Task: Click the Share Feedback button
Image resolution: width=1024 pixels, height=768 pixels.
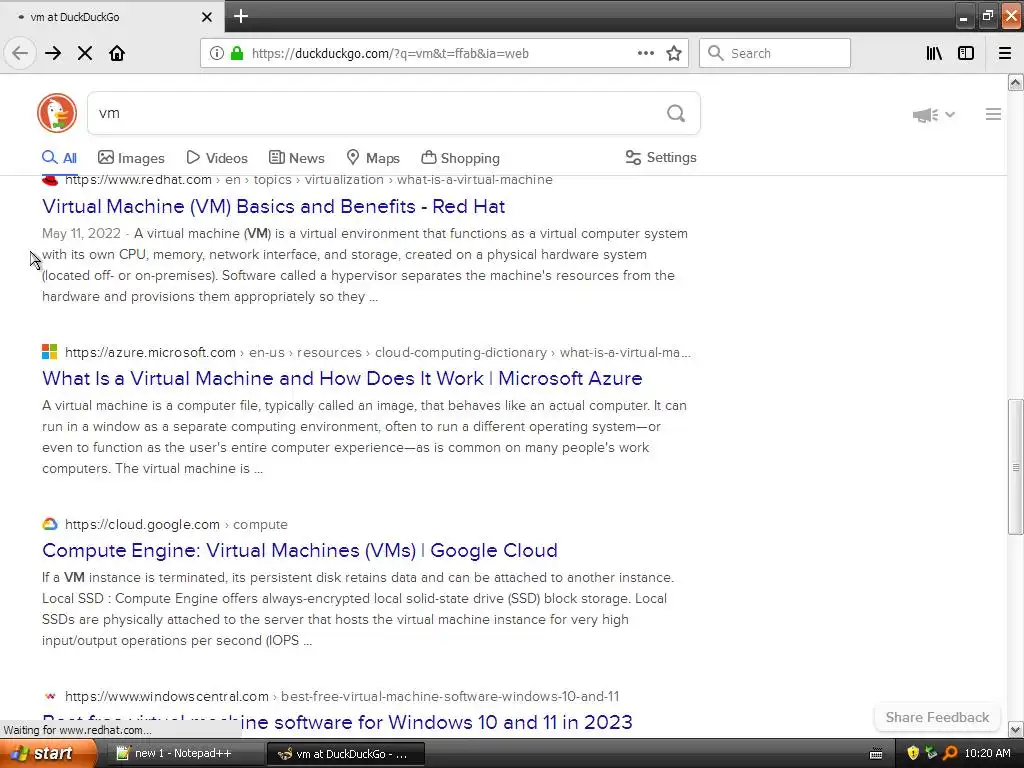Action: (937, 718)
